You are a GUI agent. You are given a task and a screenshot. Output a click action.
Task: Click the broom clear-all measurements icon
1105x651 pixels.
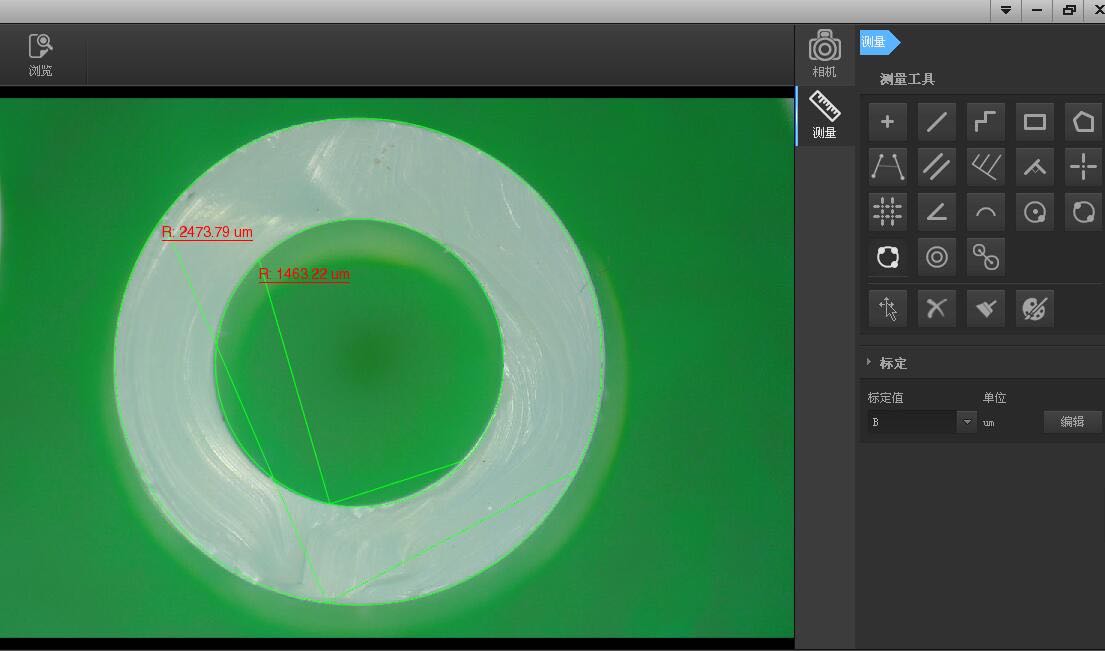tap(985, 308)
